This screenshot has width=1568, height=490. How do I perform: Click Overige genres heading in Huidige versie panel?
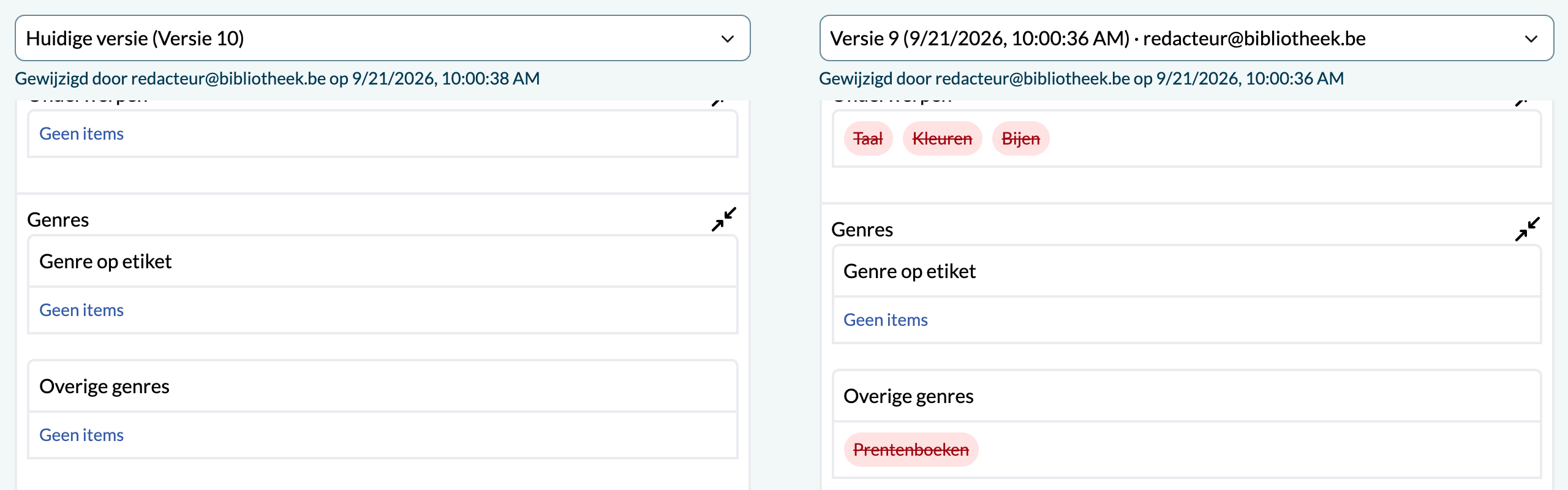point(104,386)
